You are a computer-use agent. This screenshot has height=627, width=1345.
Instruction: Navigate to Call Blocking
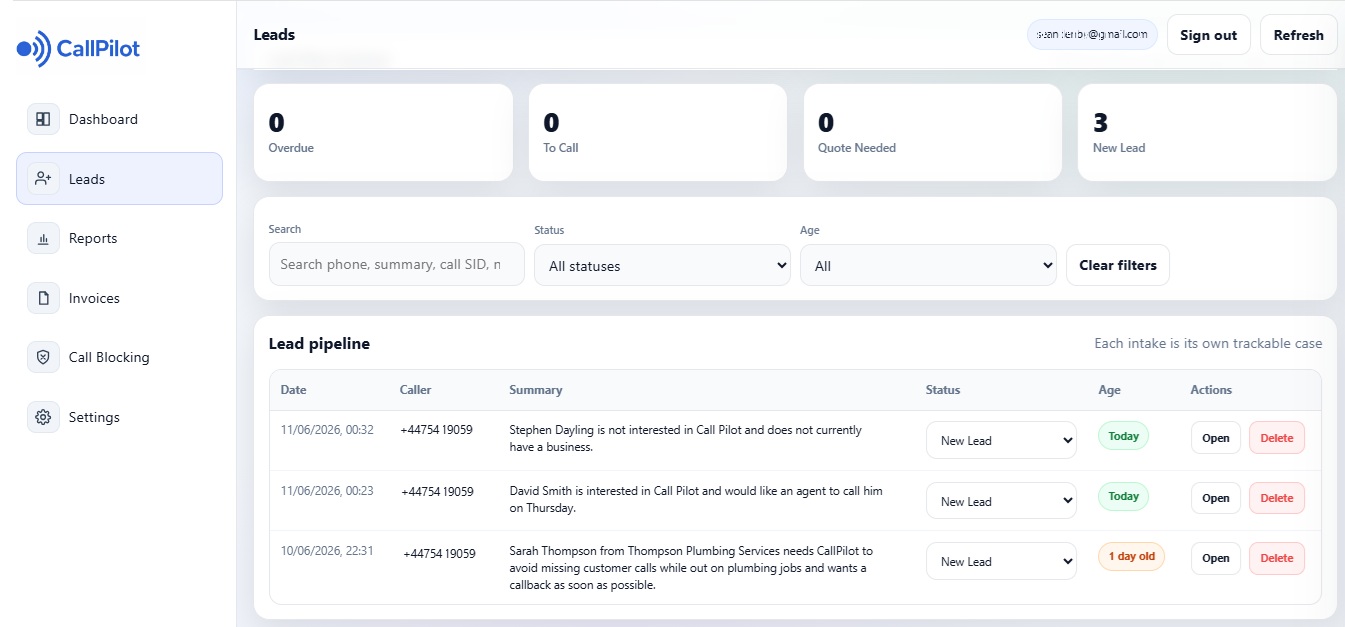[x=109, y=357]
